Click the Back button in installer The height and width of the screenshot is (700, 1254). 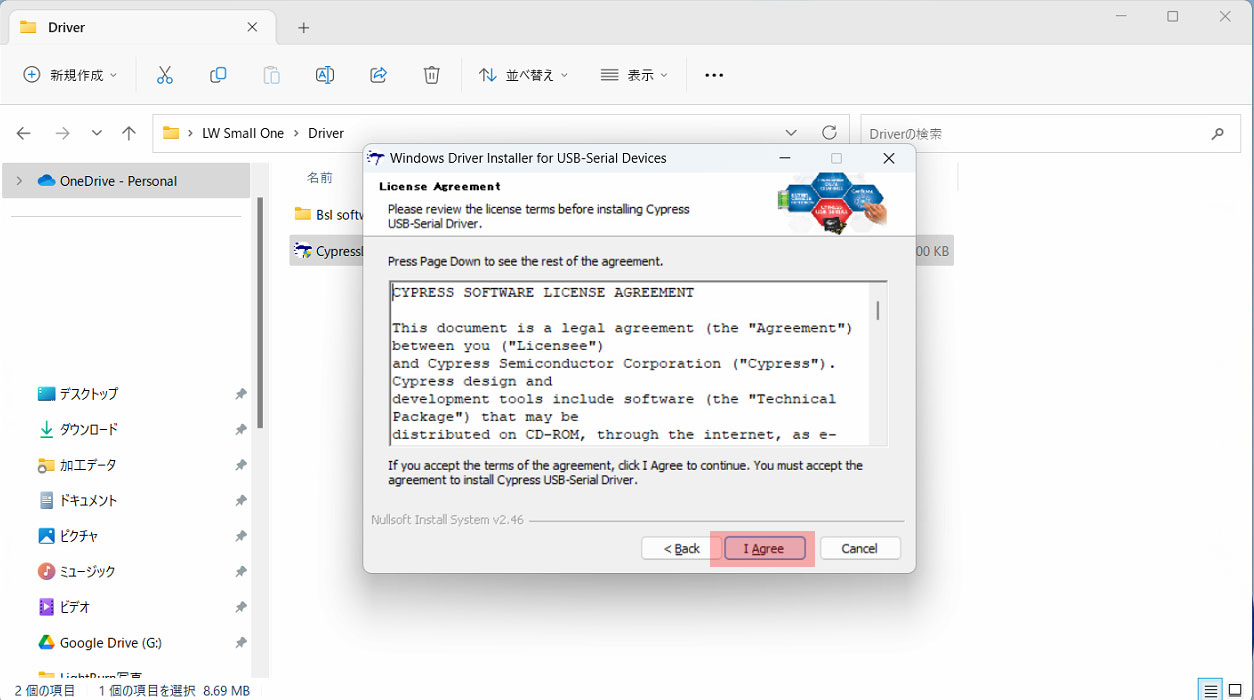(682, 548)
